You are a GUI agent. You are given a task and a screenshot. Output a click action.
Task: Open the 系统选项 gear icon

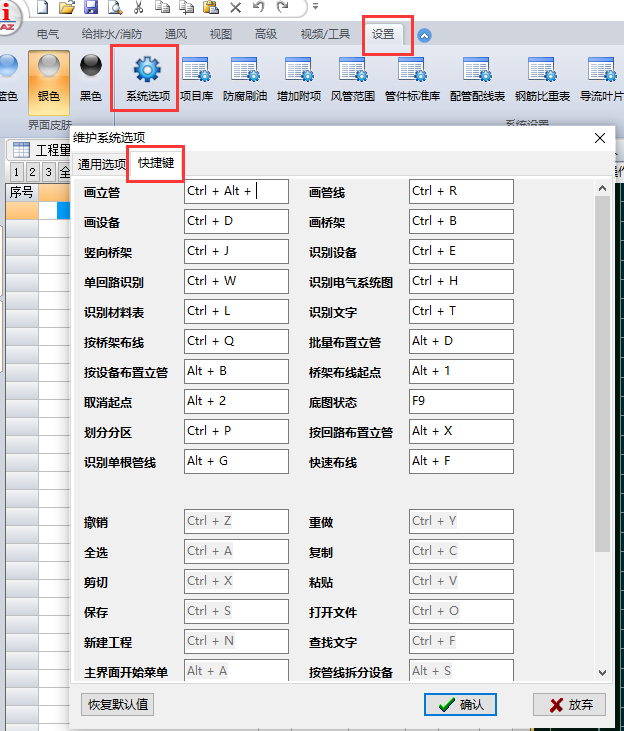click(x=147, y=72)
